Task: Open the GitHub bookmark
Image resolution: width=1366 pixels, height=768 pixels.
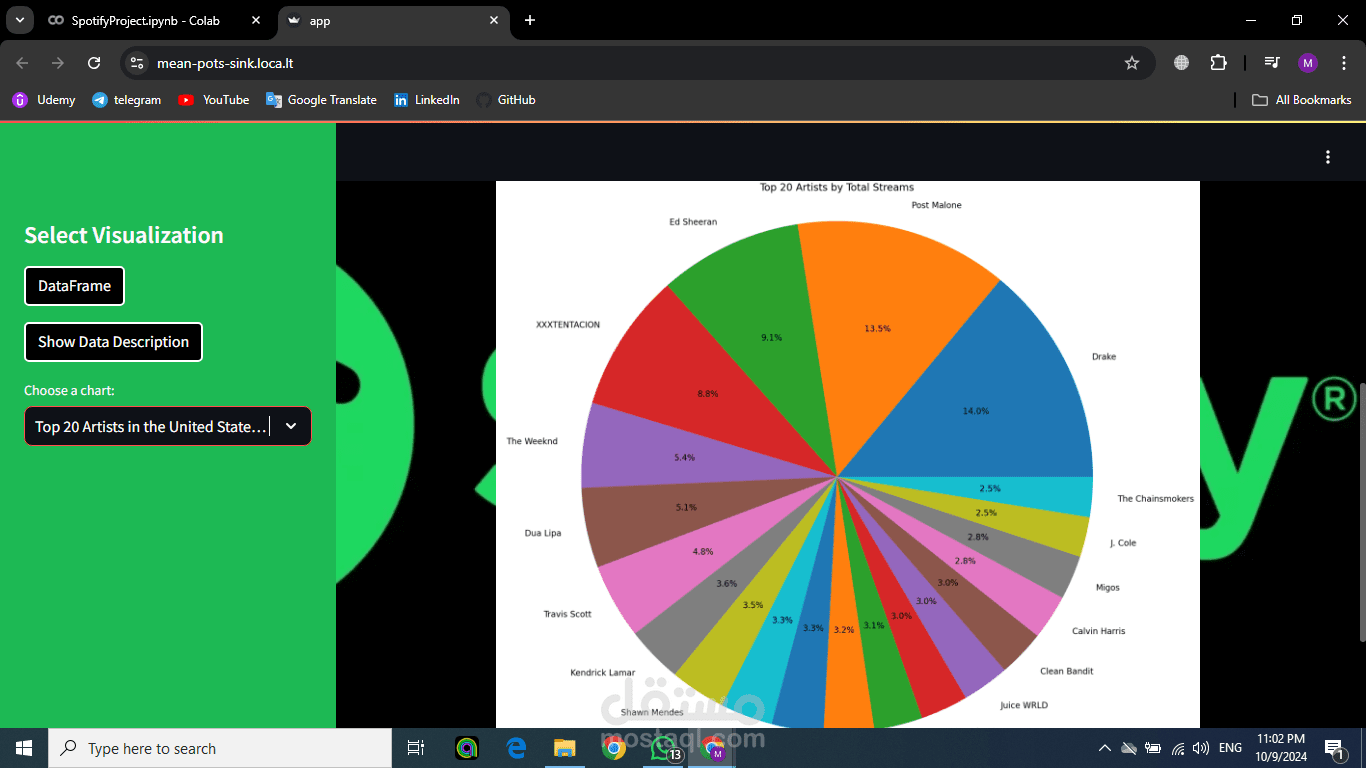Action: [x=506, y=100]
